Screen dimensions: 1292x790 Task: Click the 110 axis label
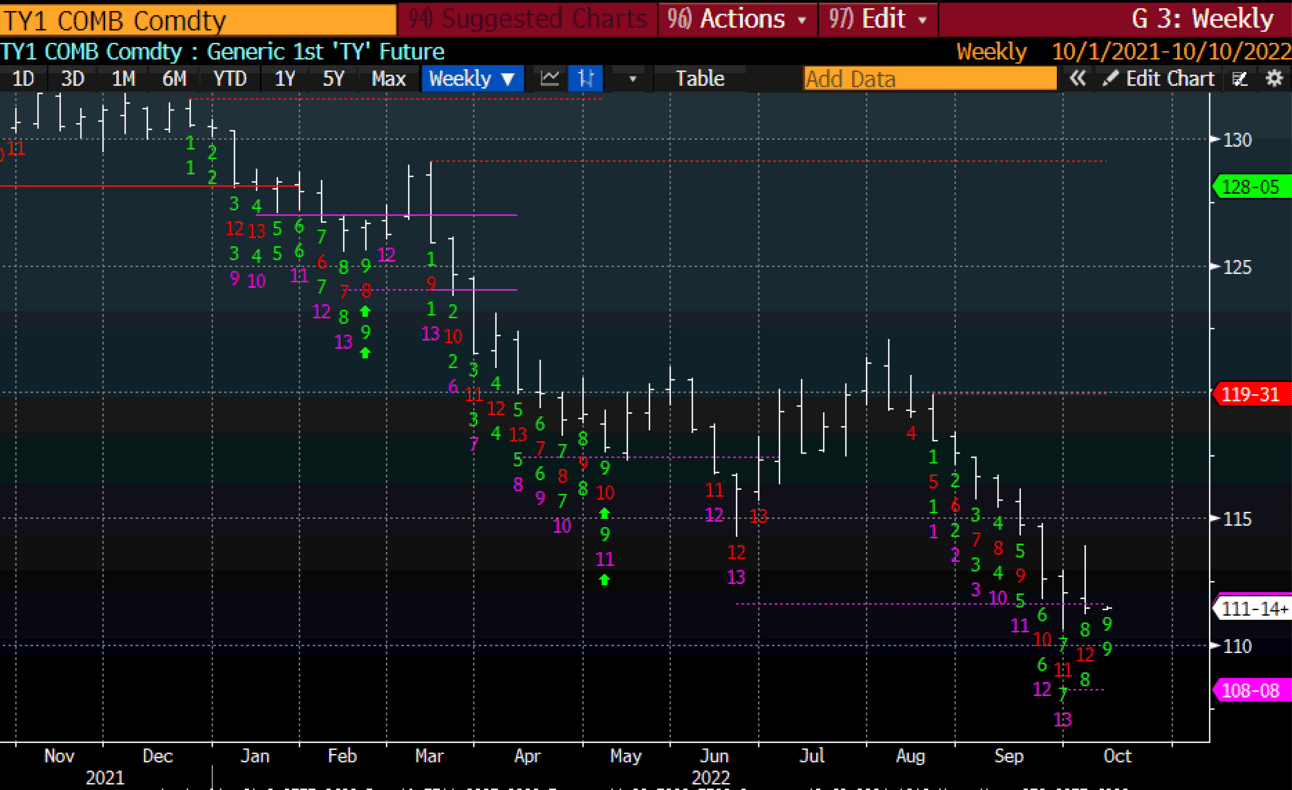coord(1237,646)
